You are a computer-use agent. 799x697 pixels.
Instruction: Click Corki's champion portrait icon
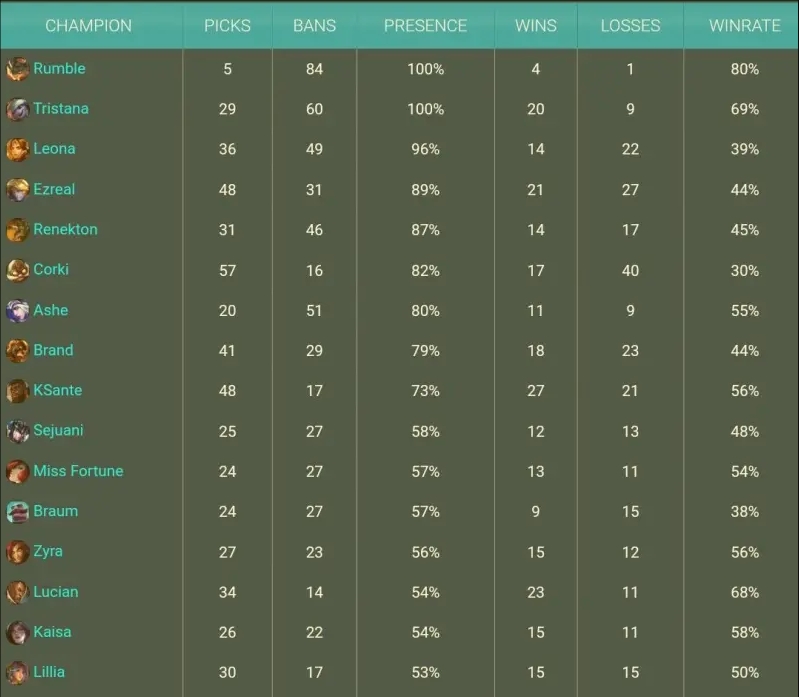[x=17, y=270]
